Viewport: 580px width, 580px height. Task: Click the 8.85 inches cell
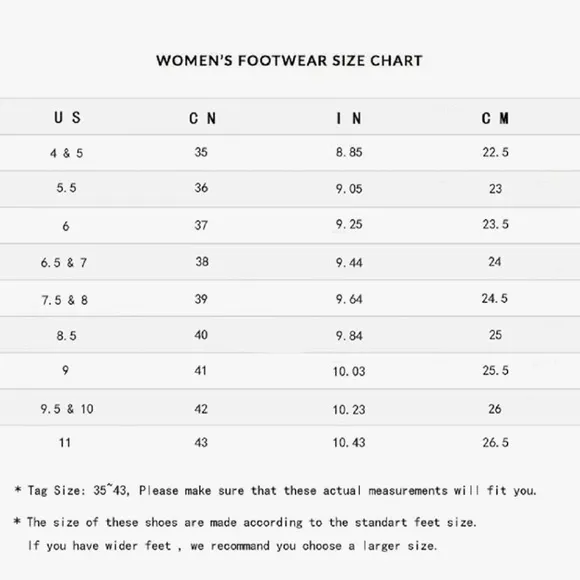tap(349, 152)
